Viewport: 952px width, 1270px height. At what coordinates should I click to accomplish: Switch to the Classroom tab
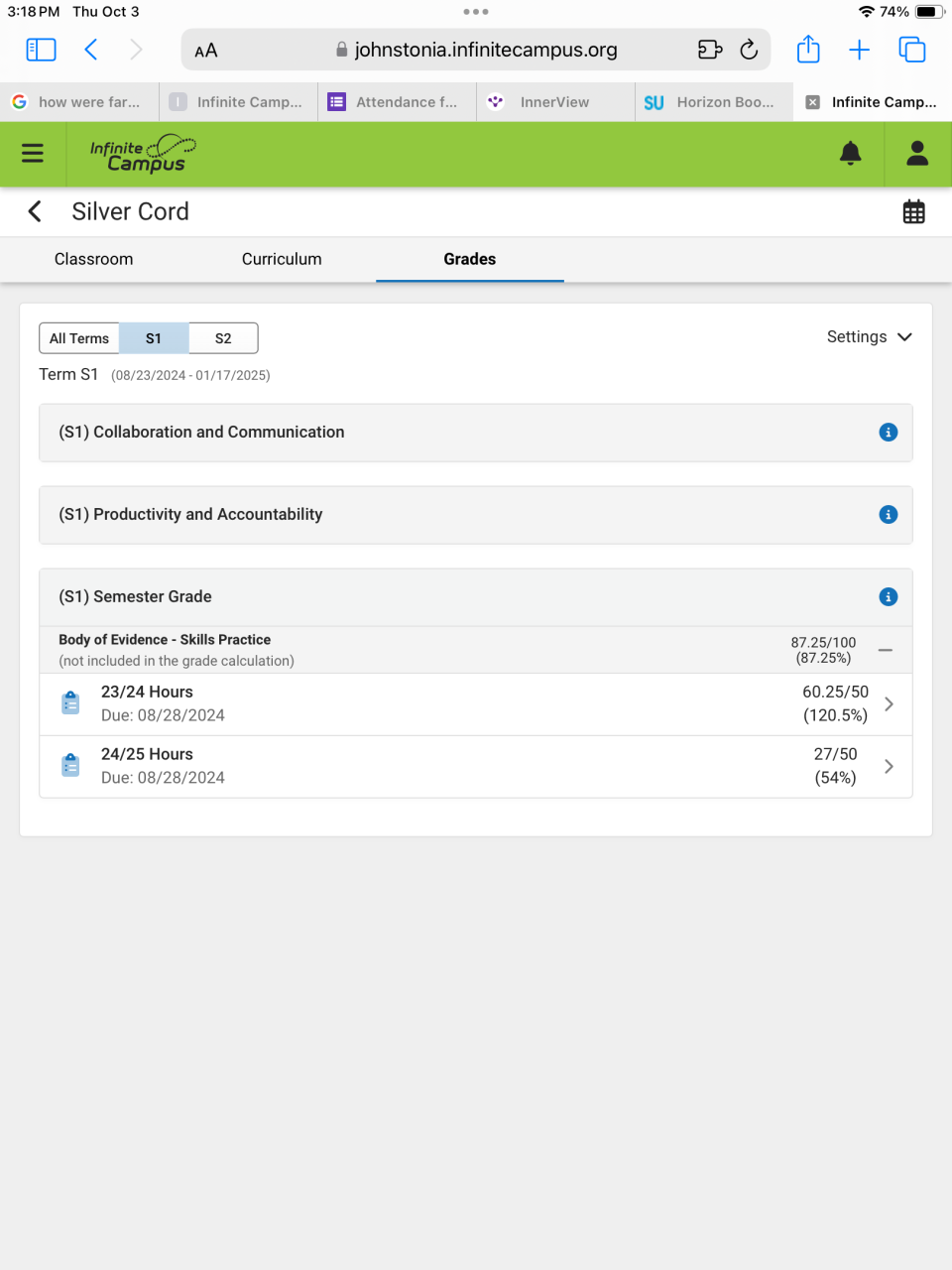click(x=94, y=259)
